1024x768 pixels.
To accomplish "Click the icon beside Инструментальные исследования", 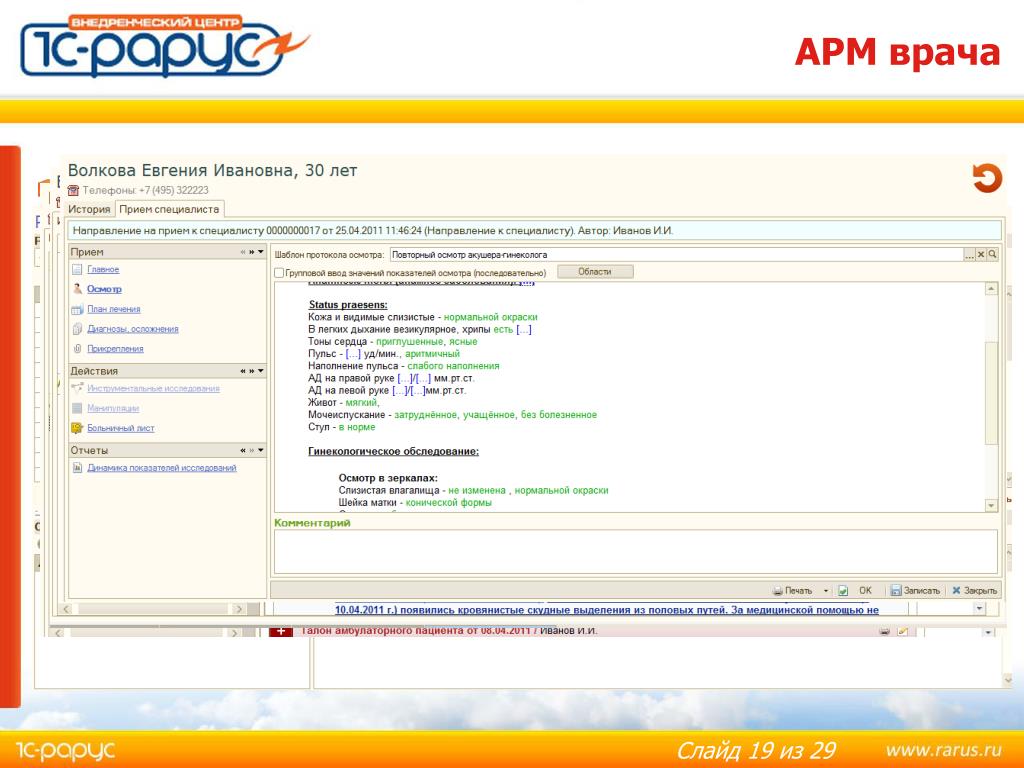I will click(x=77, y=389).
